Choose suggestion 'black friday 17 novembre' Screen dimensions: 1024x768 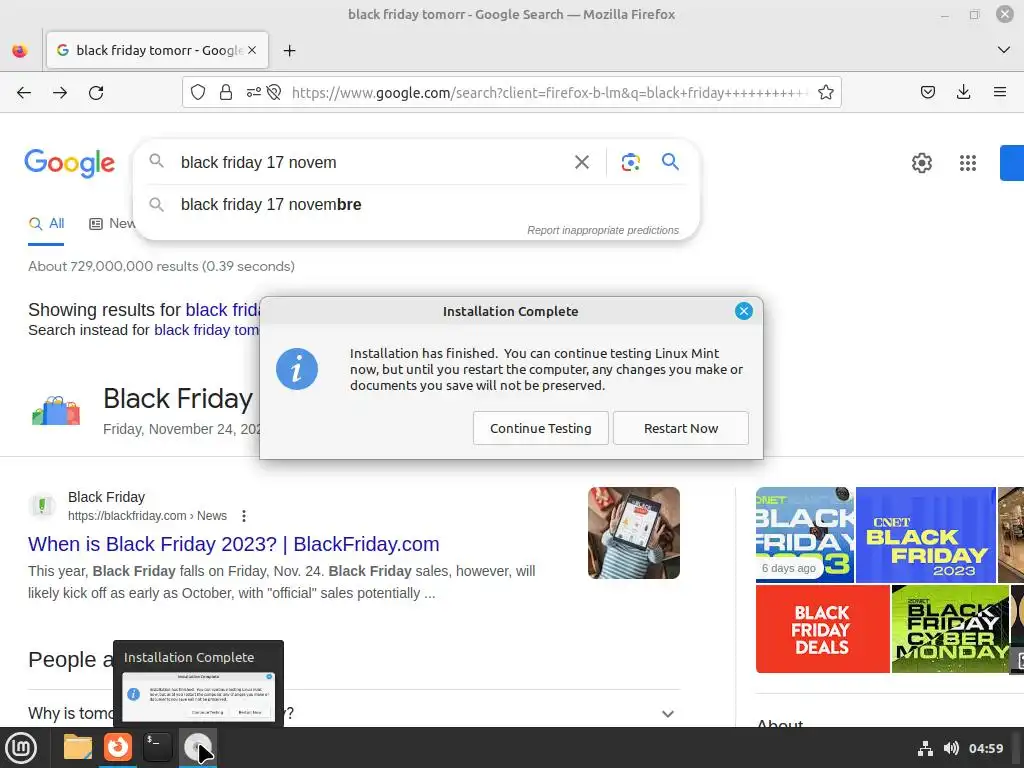tap(417, 204)
